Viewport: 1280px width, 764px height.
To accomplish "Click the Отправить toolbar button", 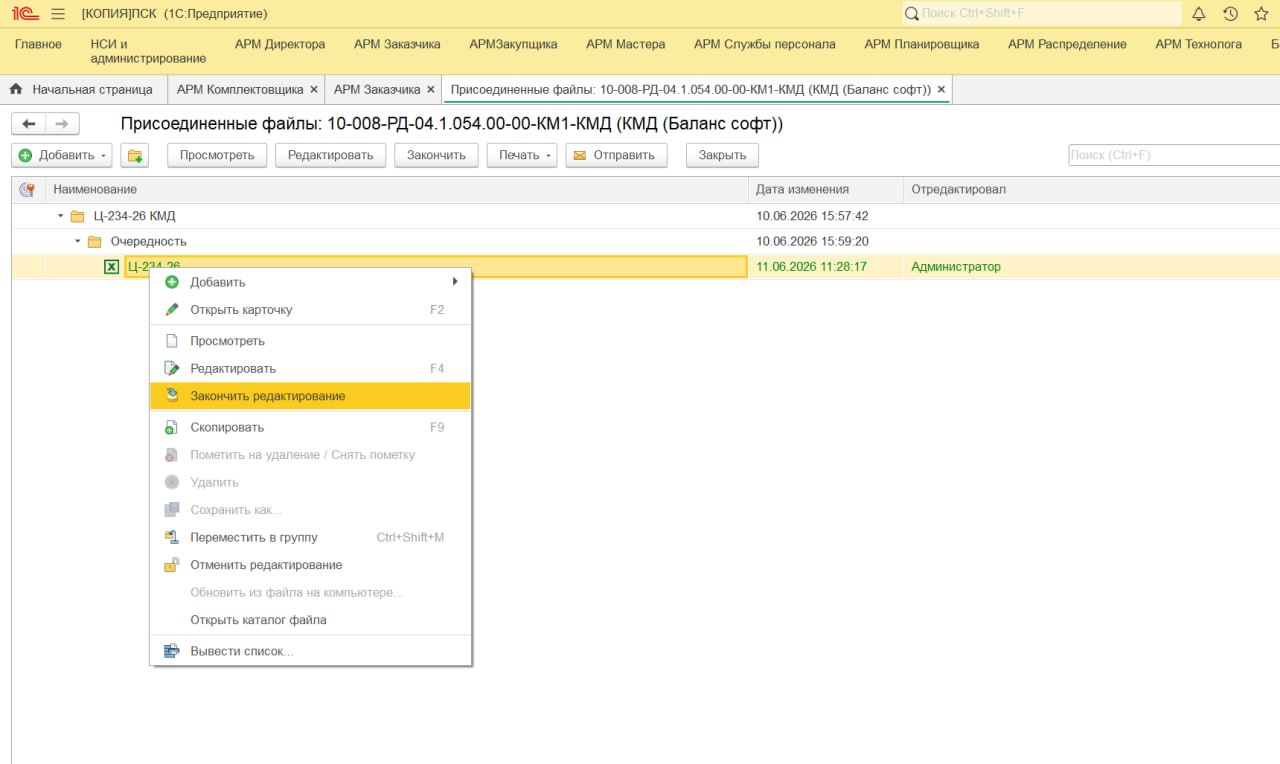I will click(616, 155).
